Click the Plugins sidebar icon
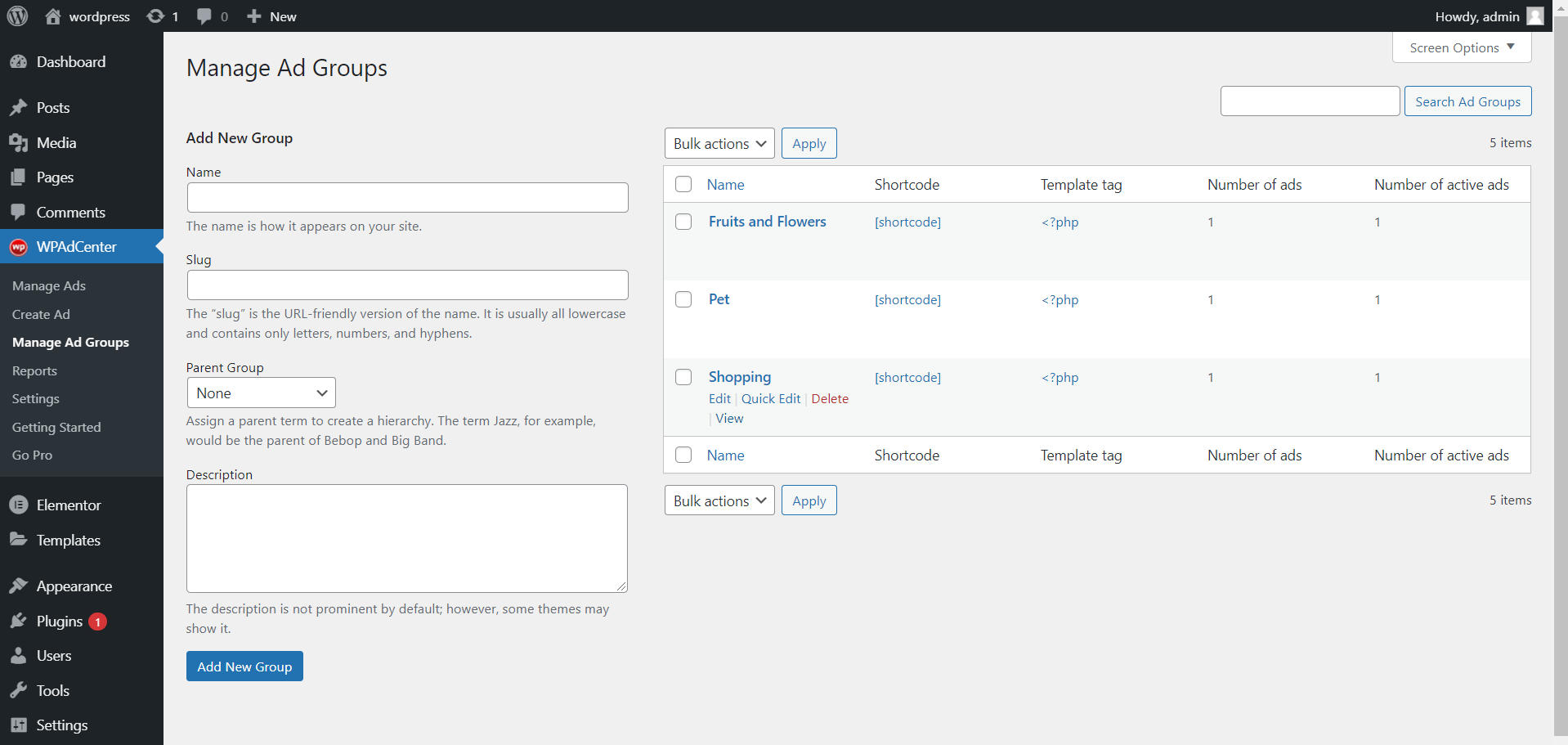1568x745 pixels. tap(19, 621)
